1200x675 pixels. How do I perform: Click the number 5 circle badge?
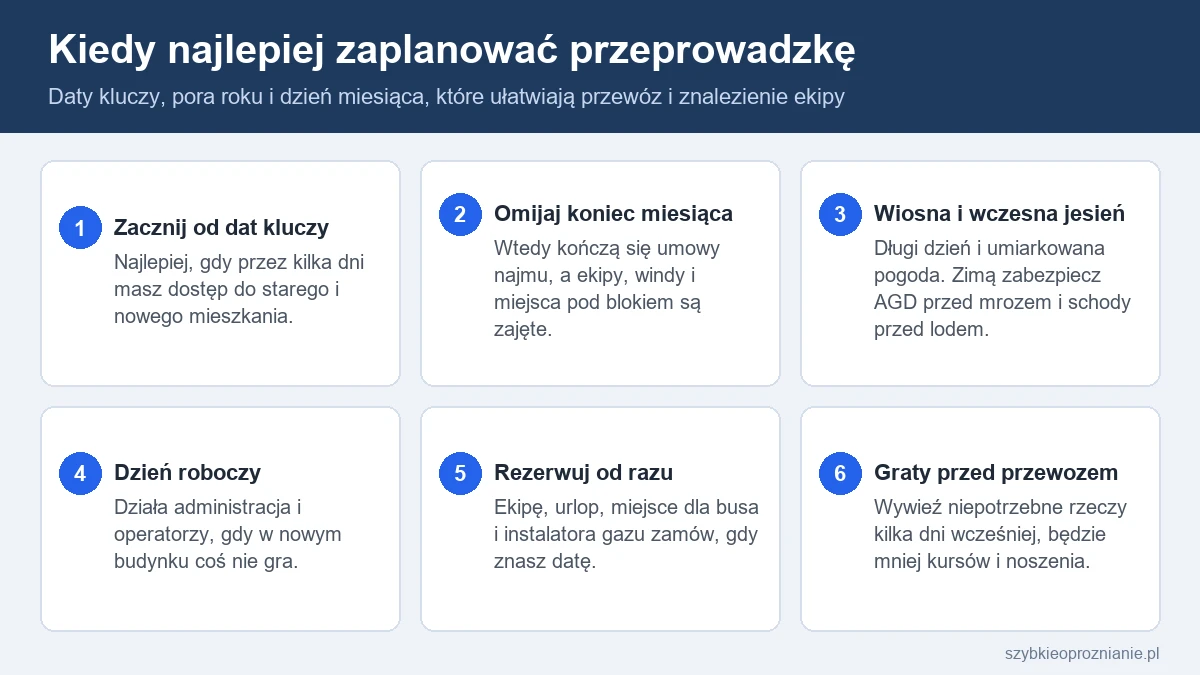pos(460,473)
